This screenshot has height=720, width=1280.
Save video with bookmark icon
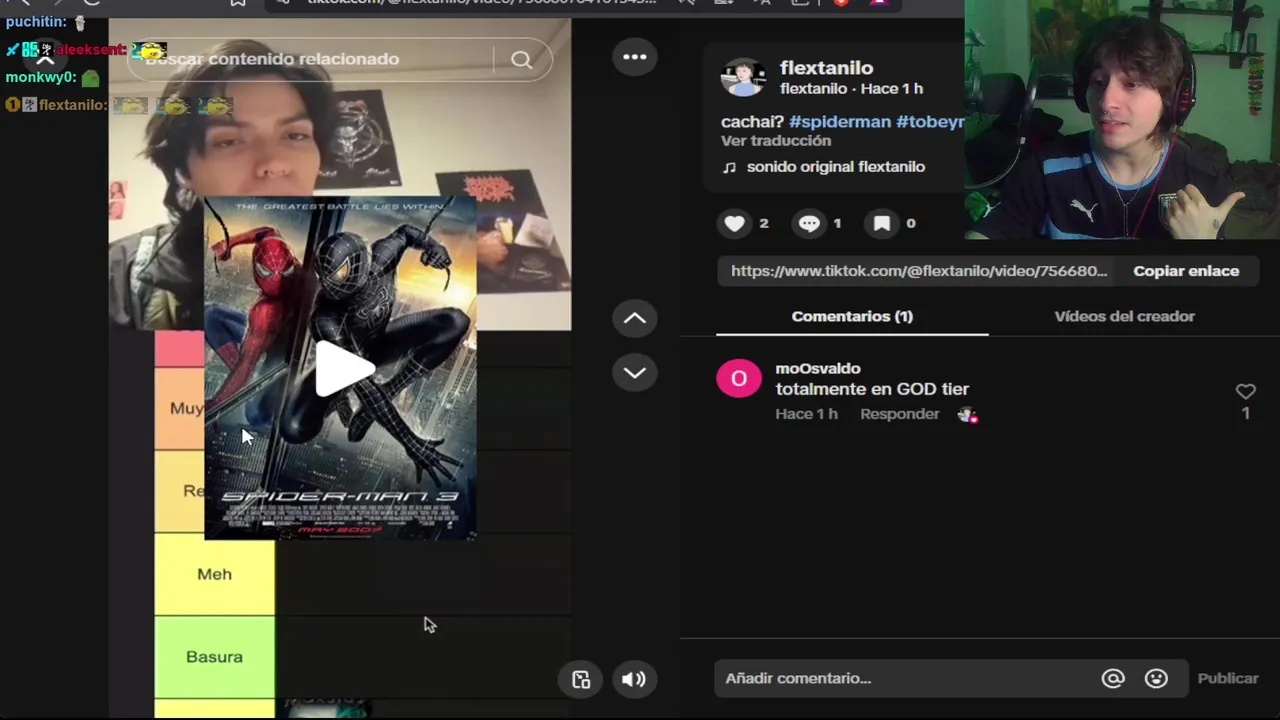tap(882, 223)
